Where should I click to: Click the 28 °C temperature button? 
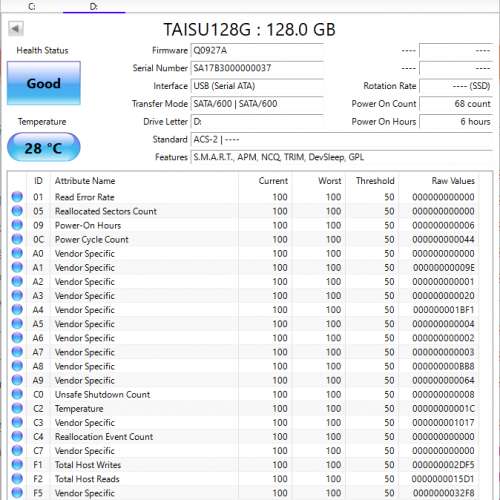click(x=44, y=147)
